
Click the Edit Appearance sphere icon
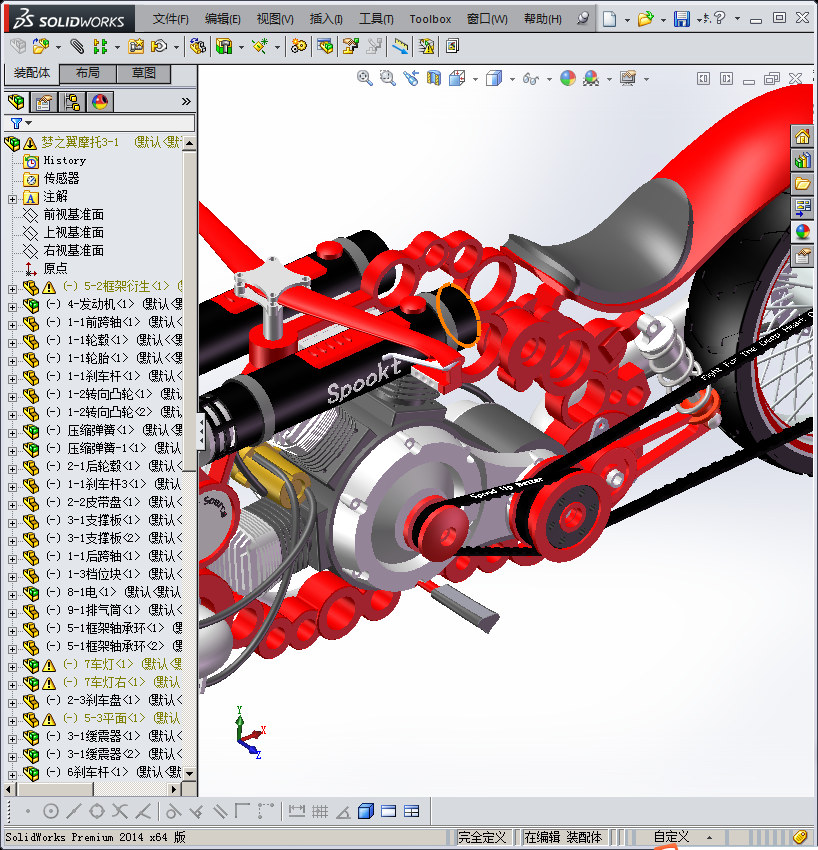(x=568, y=79)
